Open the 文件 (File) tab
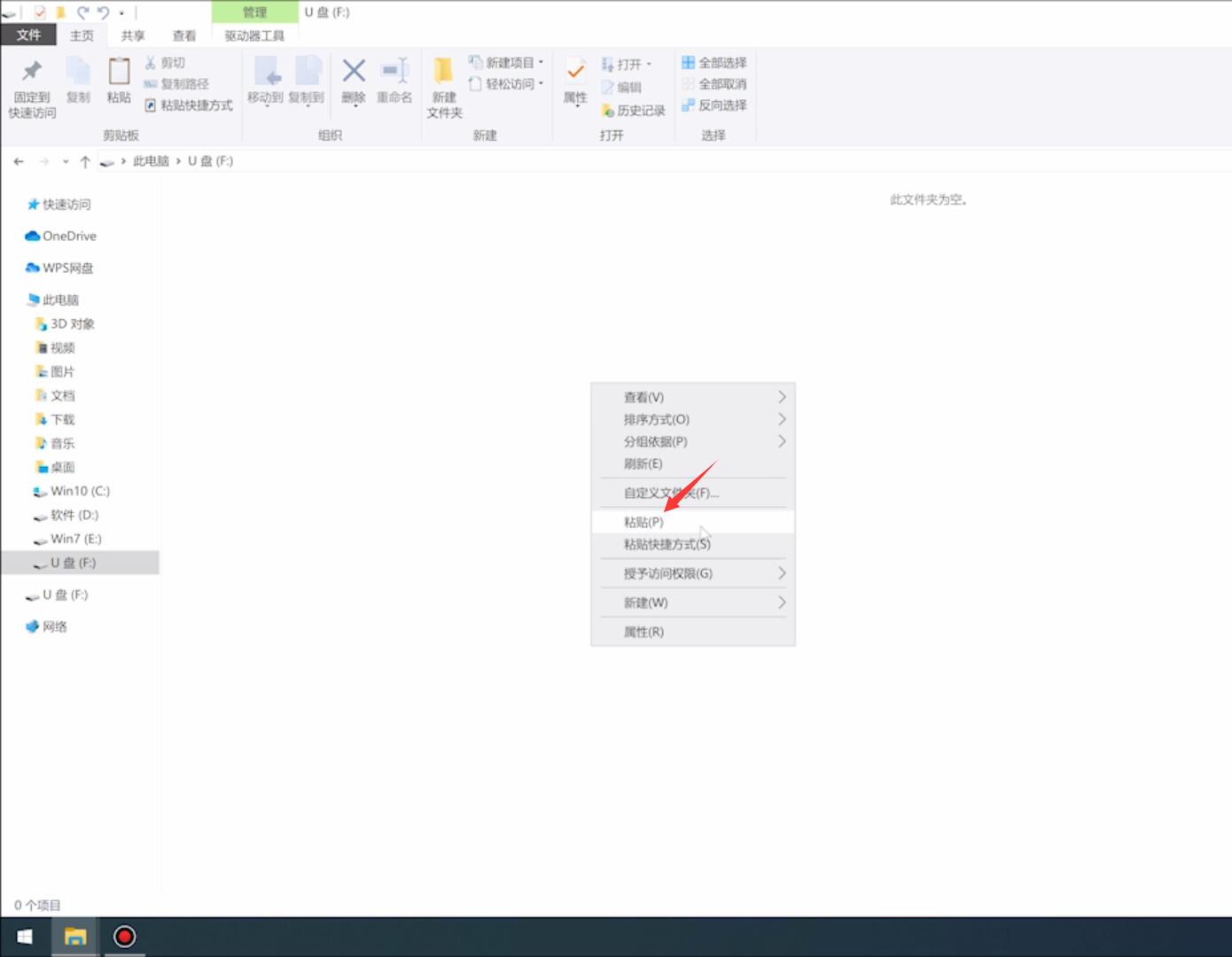 (x=28, y=35)
